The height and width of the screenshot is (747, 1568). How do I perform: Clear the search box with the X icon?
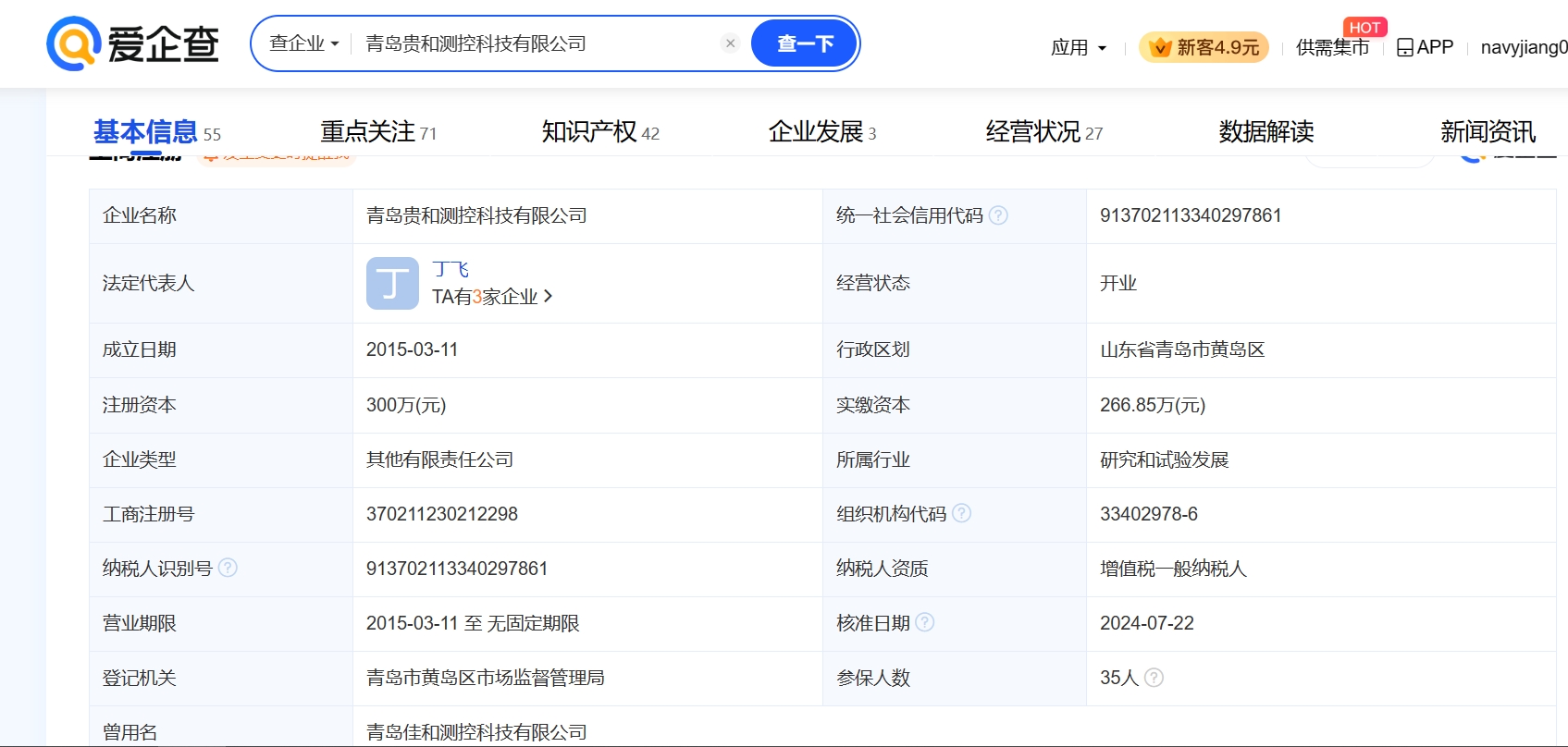(x=730, y=43)
